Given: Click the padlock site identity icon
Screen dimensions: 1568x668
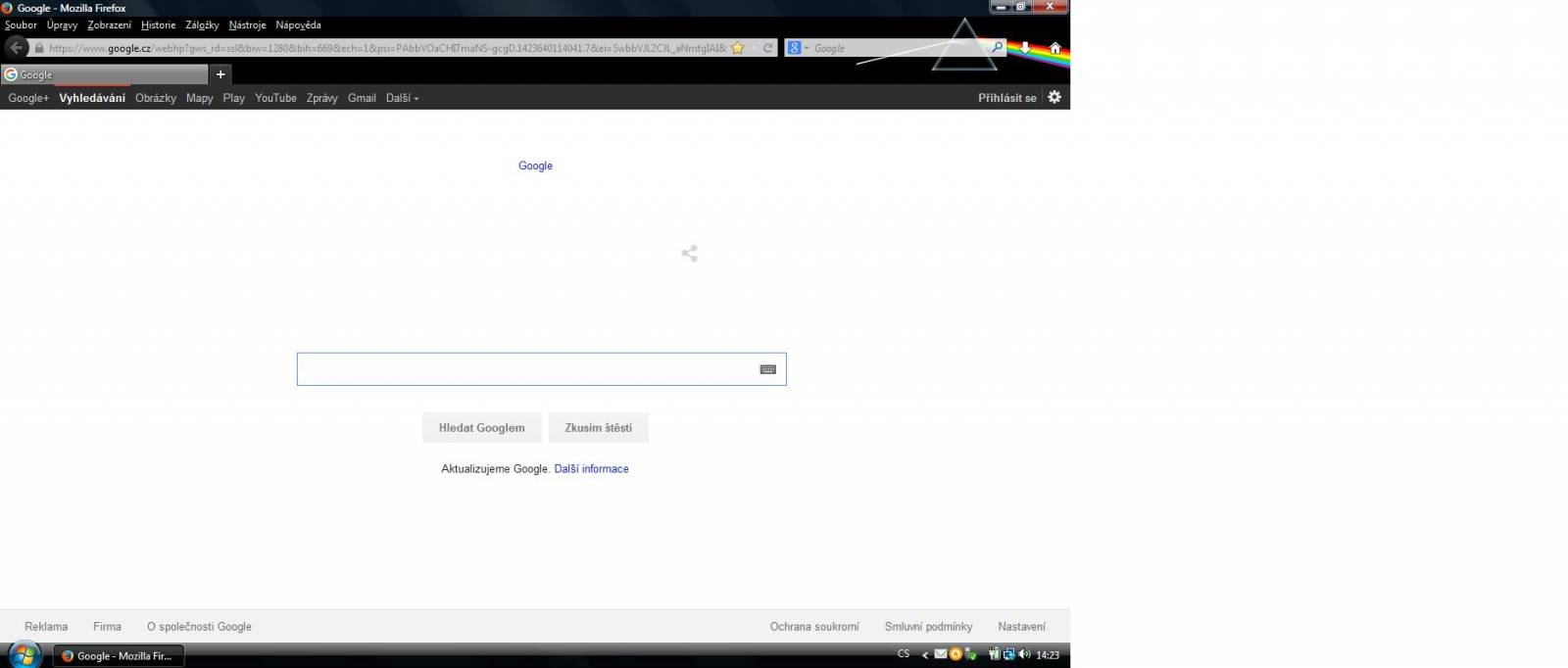Looking at the screenshot, I should pyautogui.click(x=39, y=48).
